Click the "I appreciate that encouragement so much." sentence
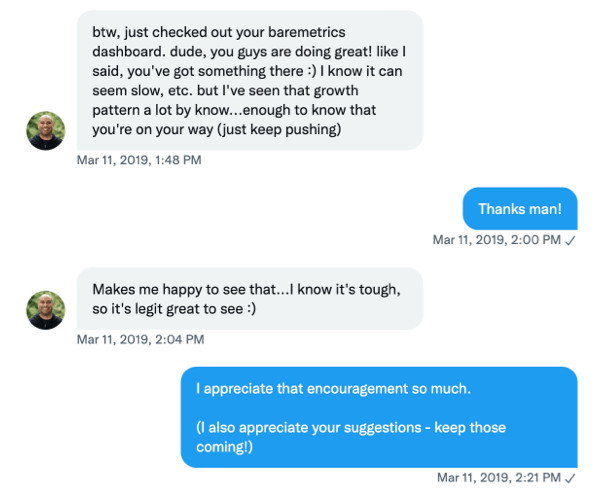605x495 pixels. (x=334, y=388)
